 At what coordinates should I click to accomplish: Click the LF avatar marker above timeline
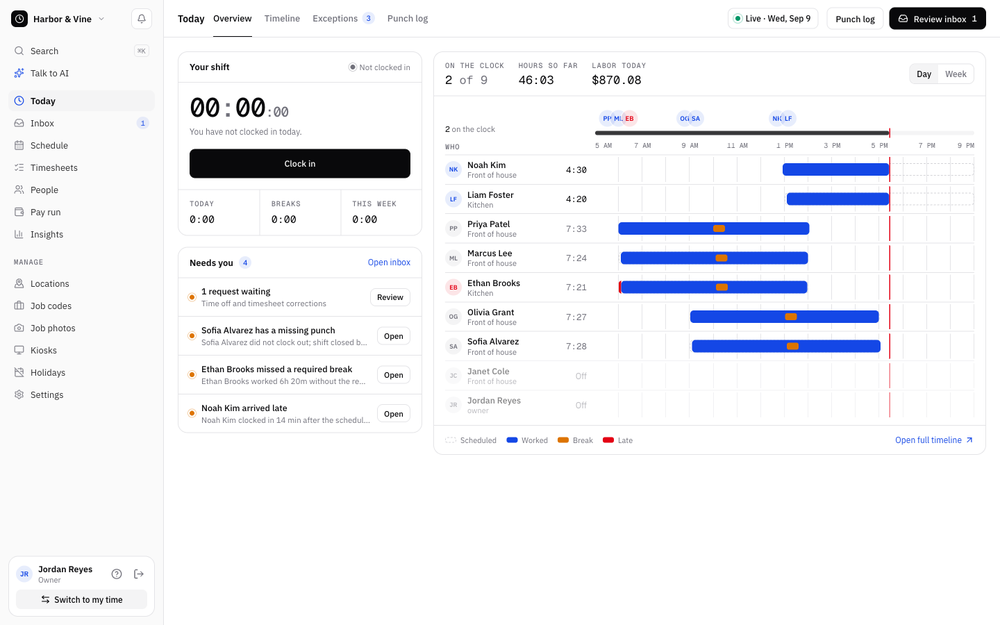788,118
